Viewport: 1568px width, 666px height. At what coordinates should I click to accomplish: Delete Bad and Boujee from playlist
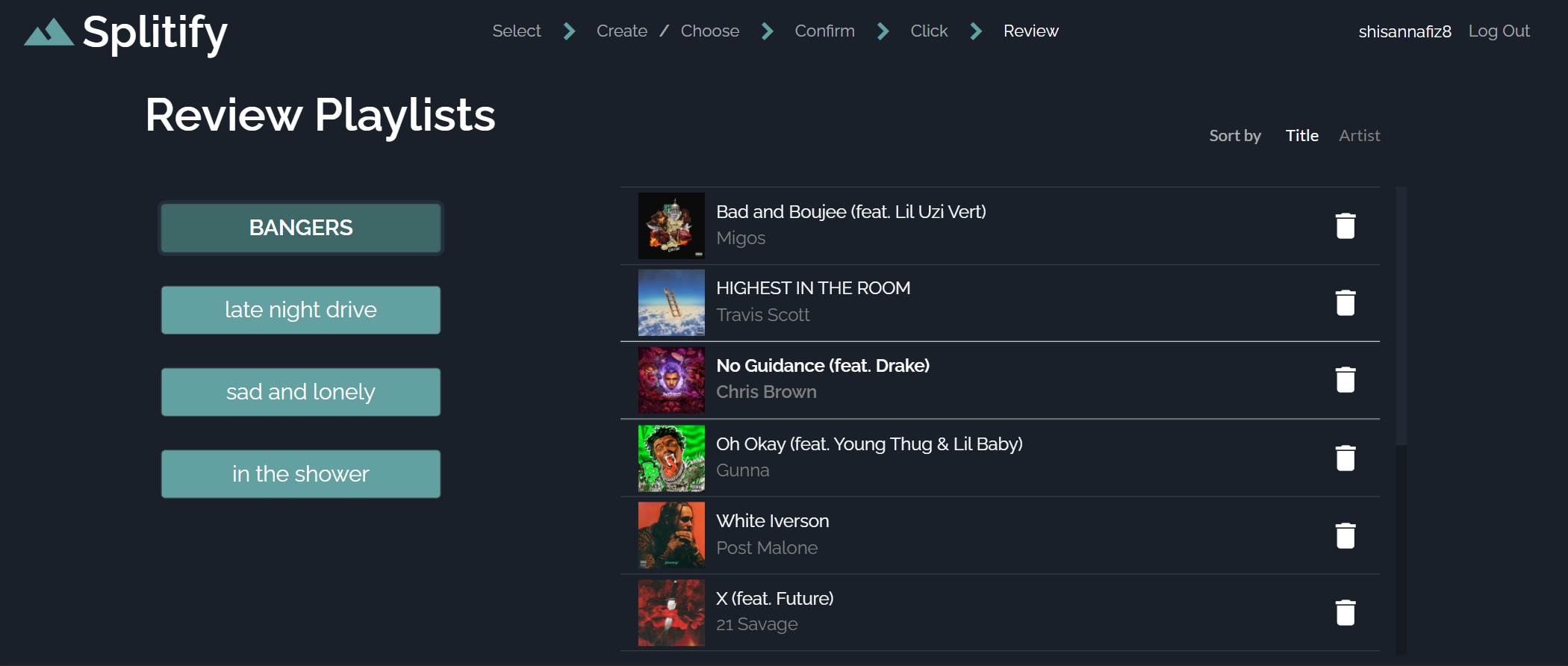1345,225
